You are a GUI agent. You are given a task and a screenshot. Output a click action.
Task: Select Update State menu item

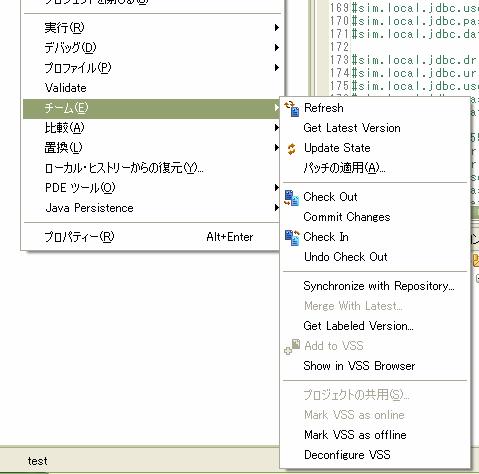click(x=375, y=148)
